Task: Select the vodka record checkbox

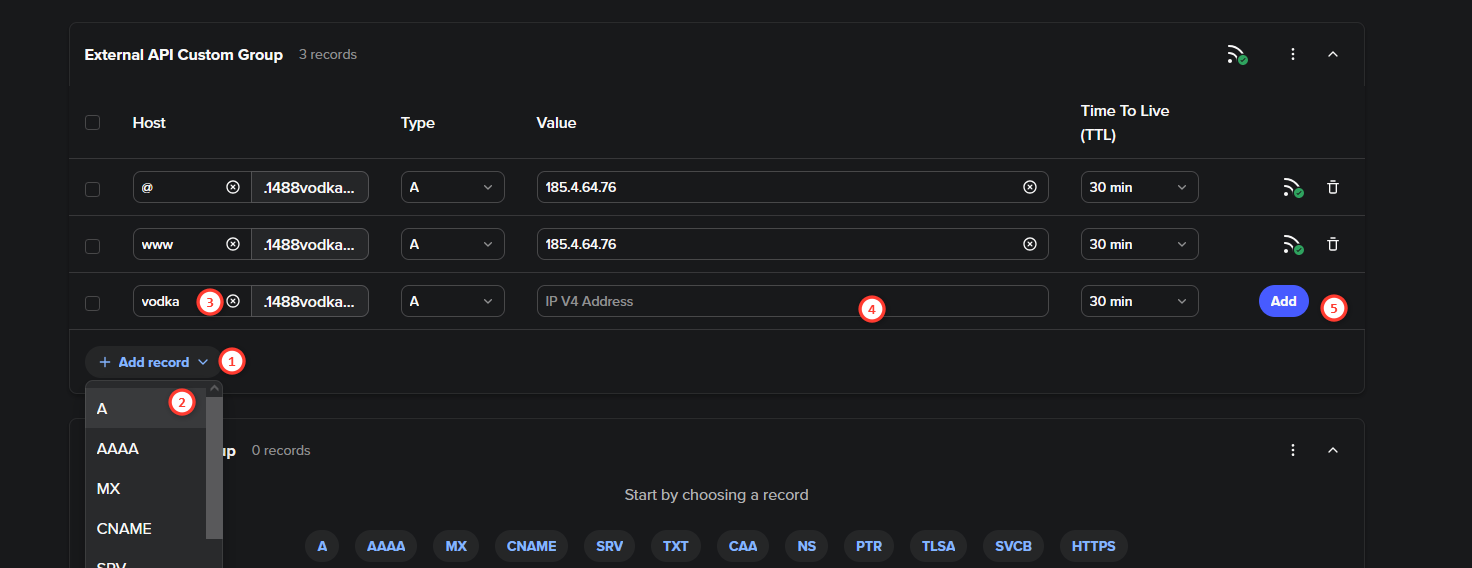Action: [x=93, y=302]
